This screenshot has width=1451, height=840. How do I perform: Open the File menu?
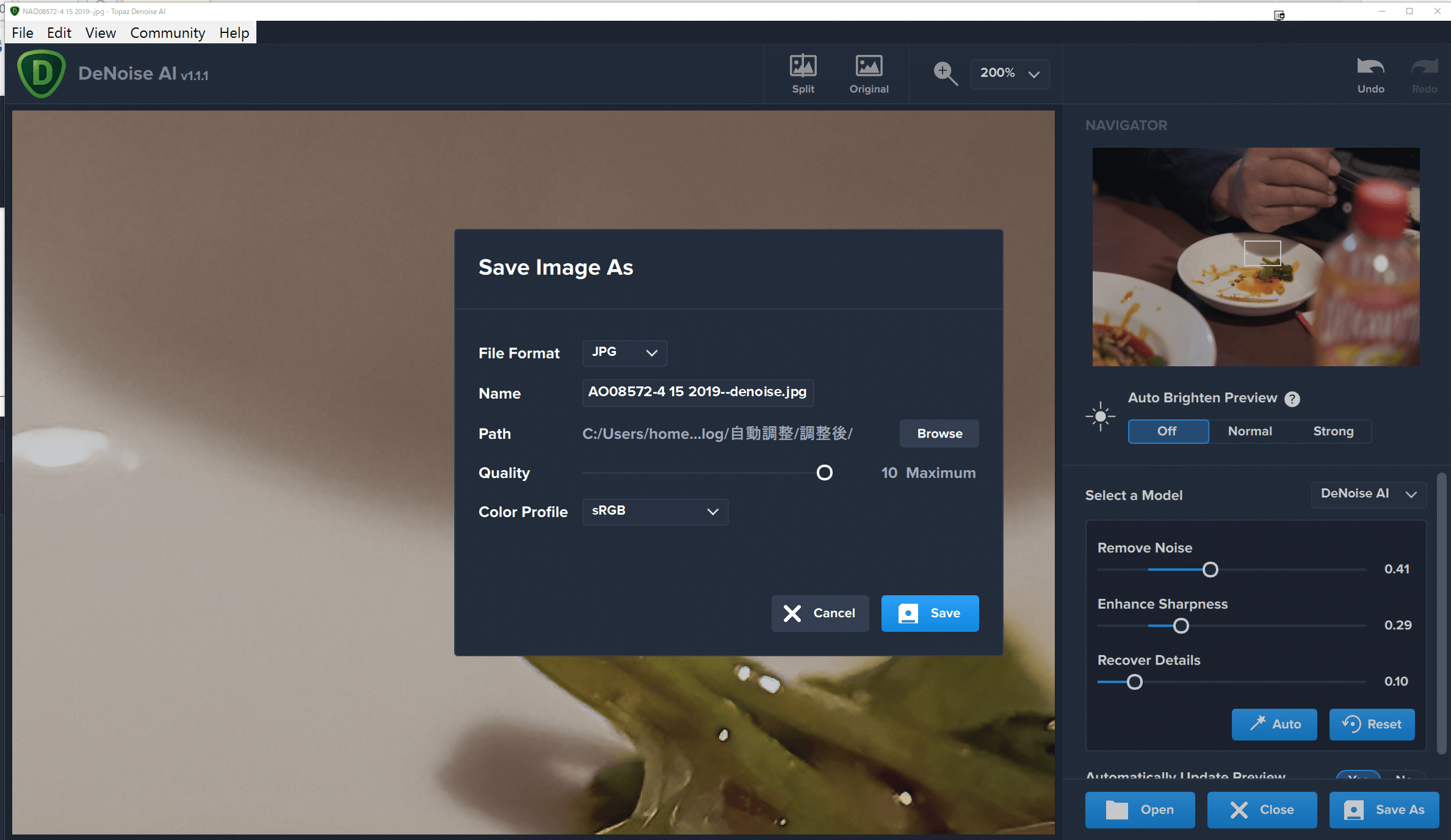23,33
